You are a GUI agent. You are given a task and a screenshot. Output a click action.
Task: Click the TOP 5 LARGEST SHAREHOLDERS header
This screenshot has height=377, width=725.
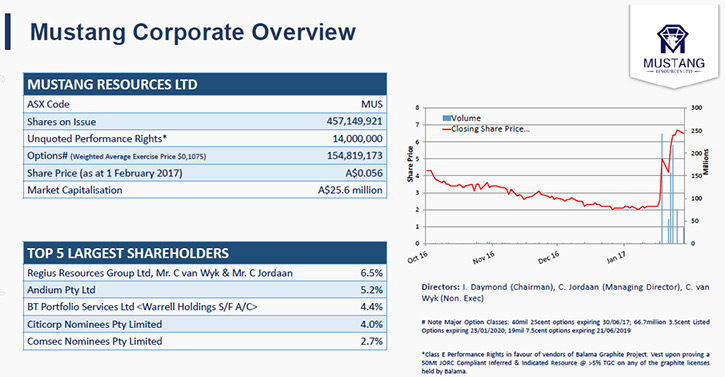(205, 253)
